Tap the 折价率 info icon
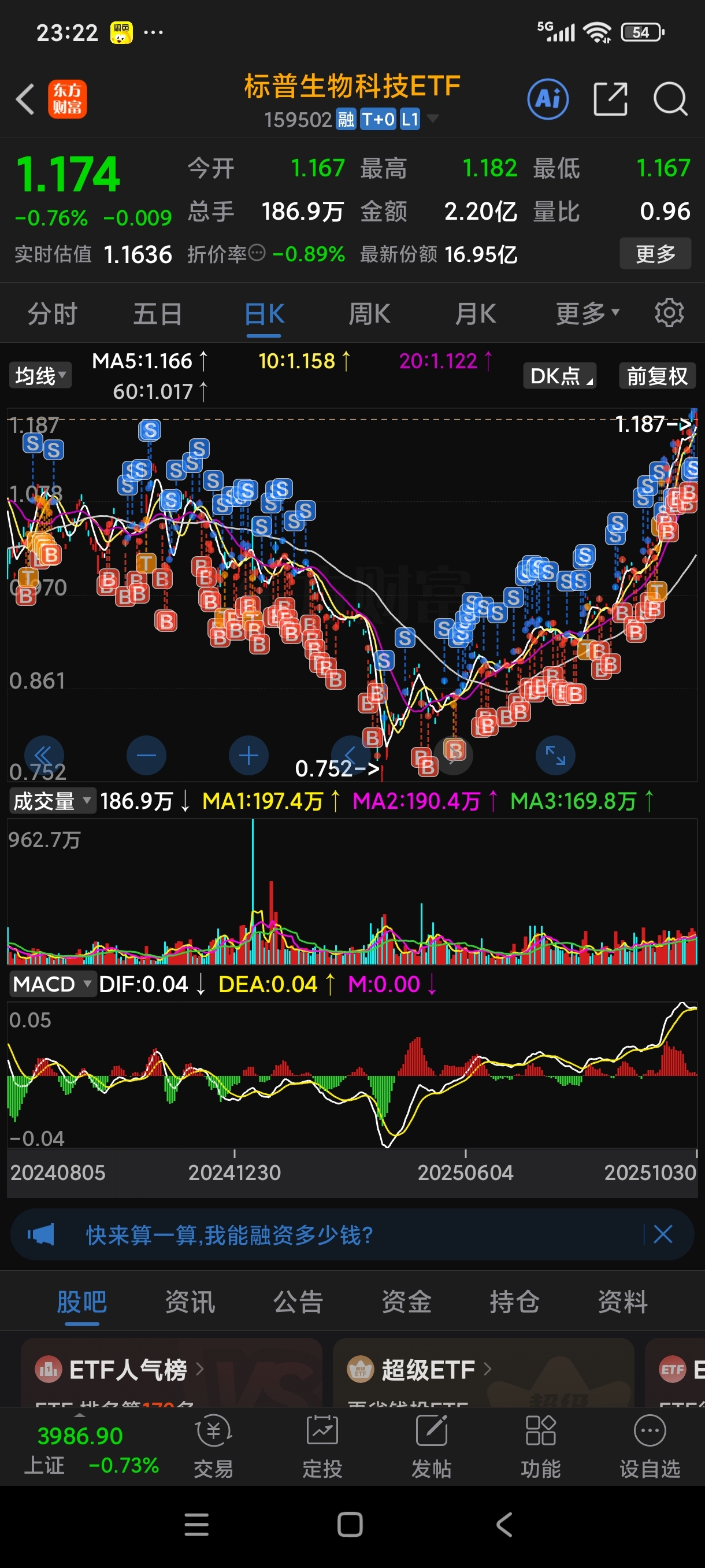Viewport: 705px width, 1568px height. point(257,253)
